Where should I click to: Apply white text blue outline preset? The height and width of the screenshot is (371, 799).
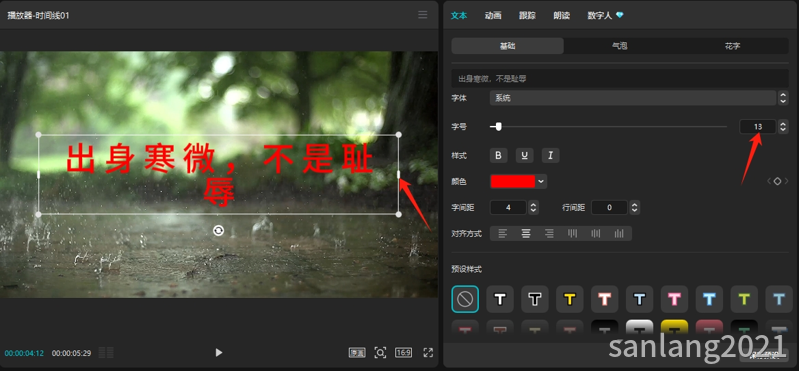[x=709, y=299]
